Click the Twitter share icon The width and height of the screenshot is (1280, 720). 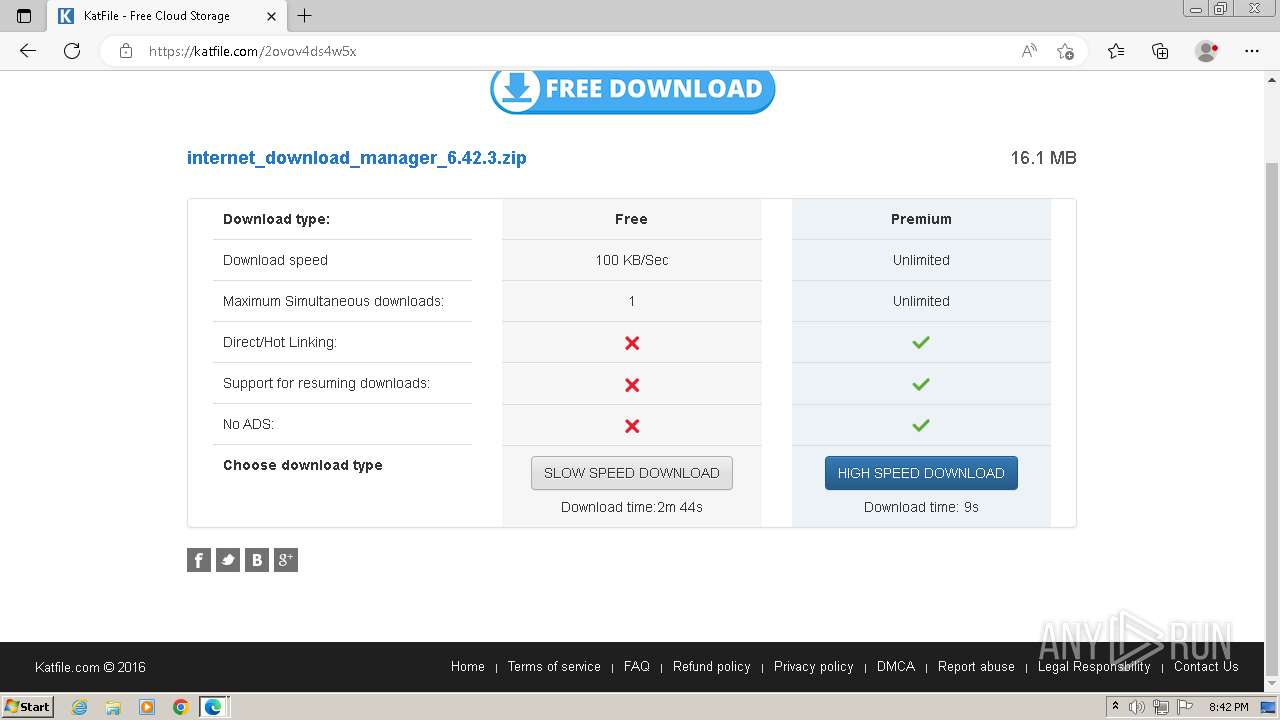pos(228,560)
